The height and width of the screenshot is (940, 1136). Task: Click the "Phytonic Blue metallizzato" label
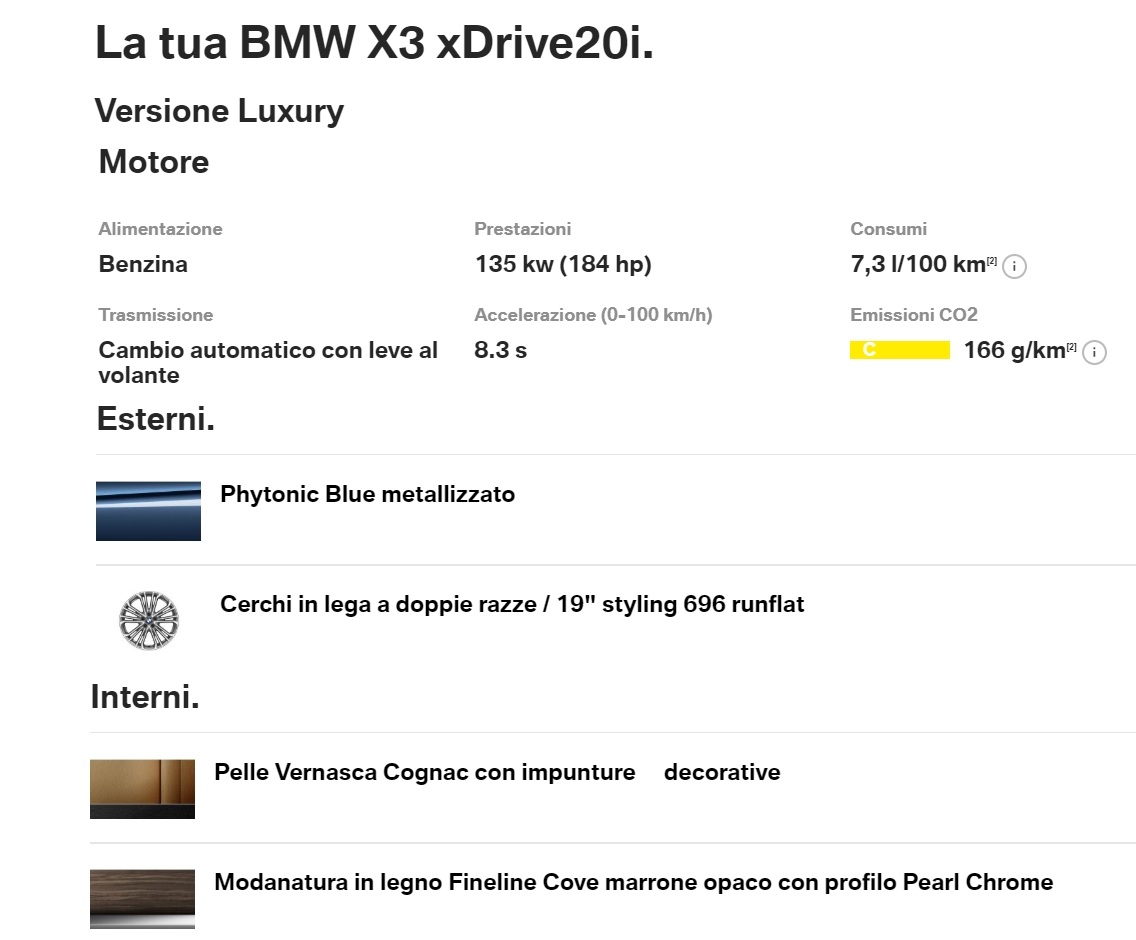[x=367, y=494]
